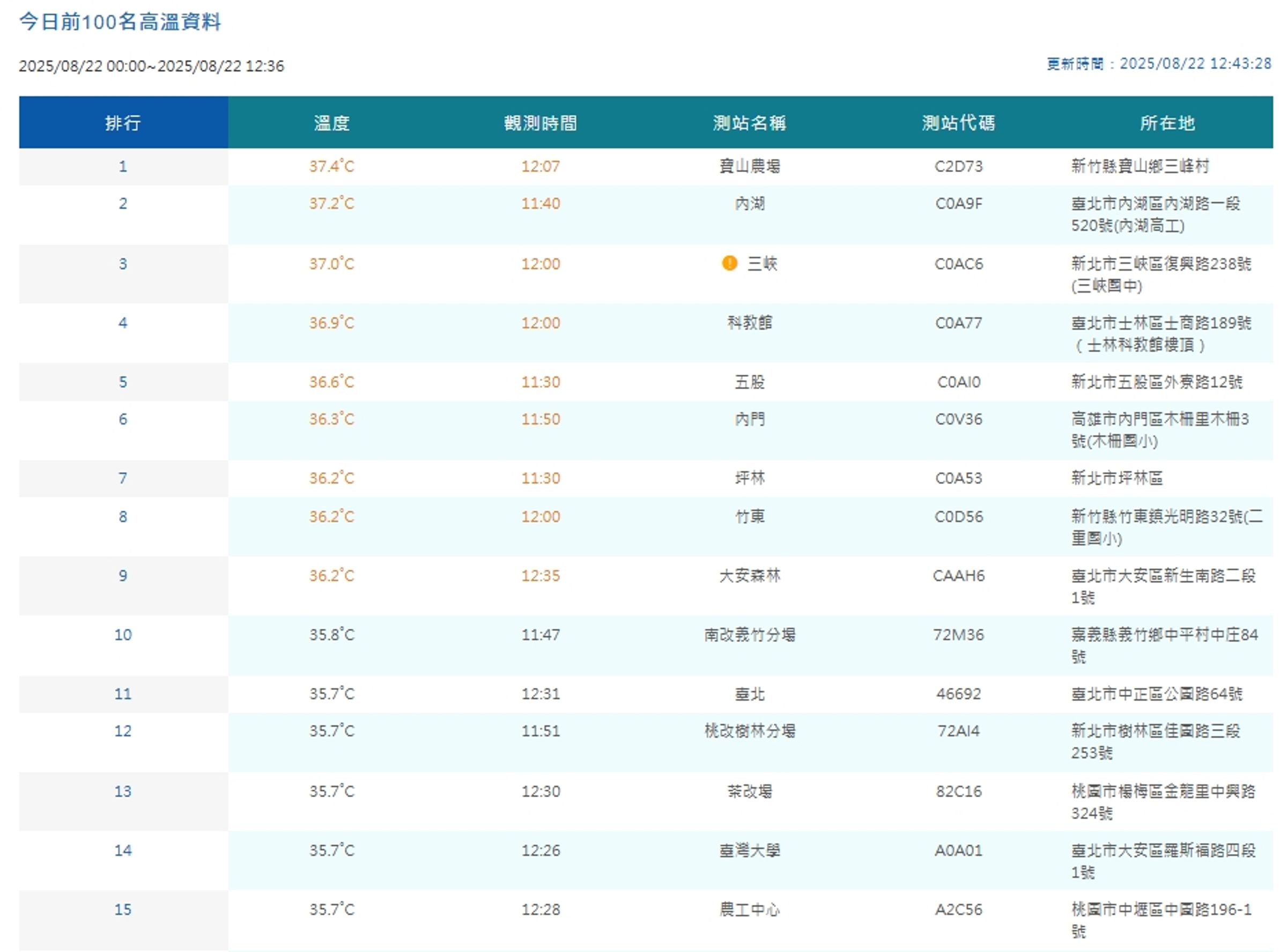Click location 新北市坪林區
Screen dimensions: 1287x952
pyautogui.click(x=1117, y=478)
